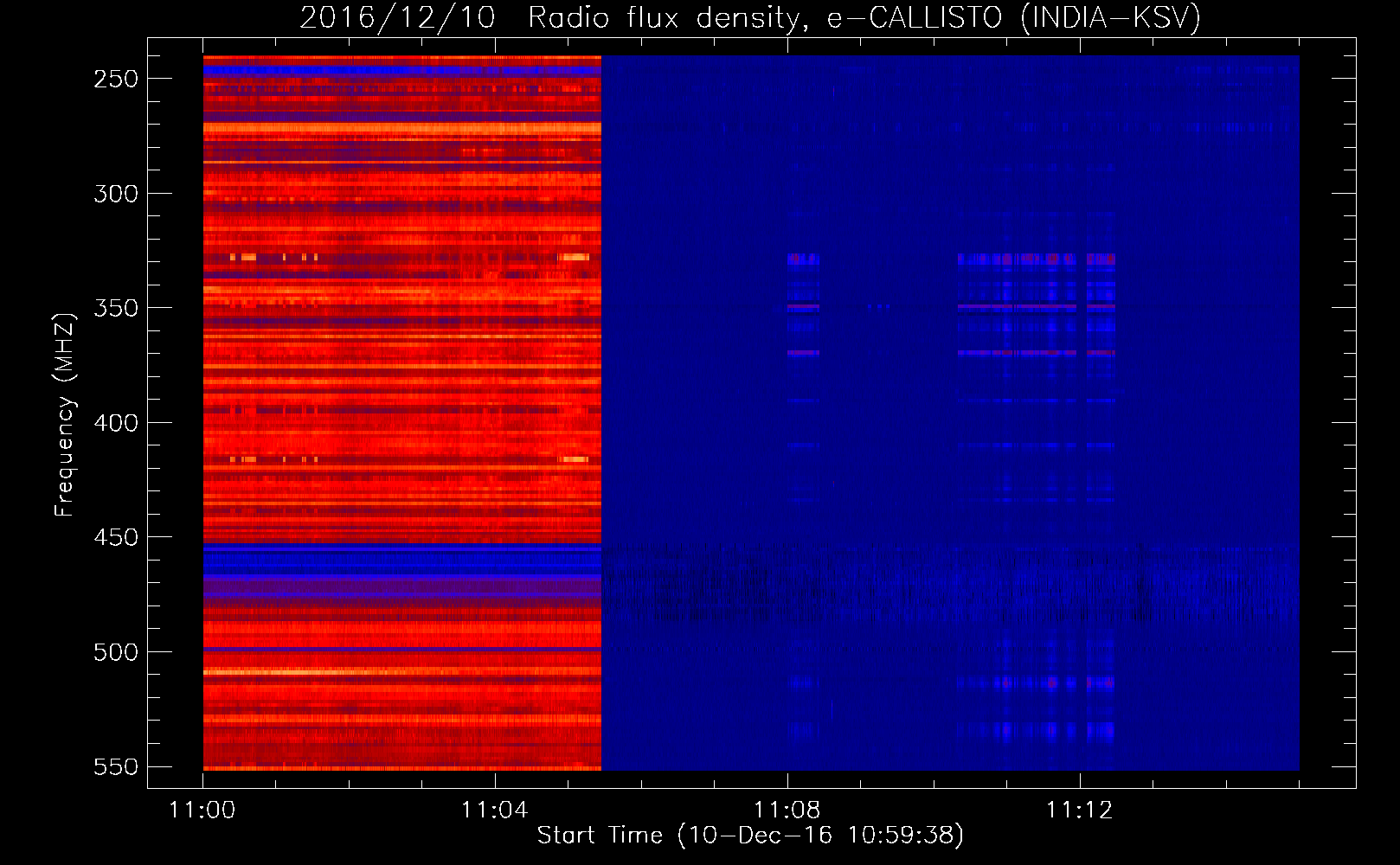Click the 11:00 time tick label
Viewport: 1400px width, 865px height.
(202, 811)
